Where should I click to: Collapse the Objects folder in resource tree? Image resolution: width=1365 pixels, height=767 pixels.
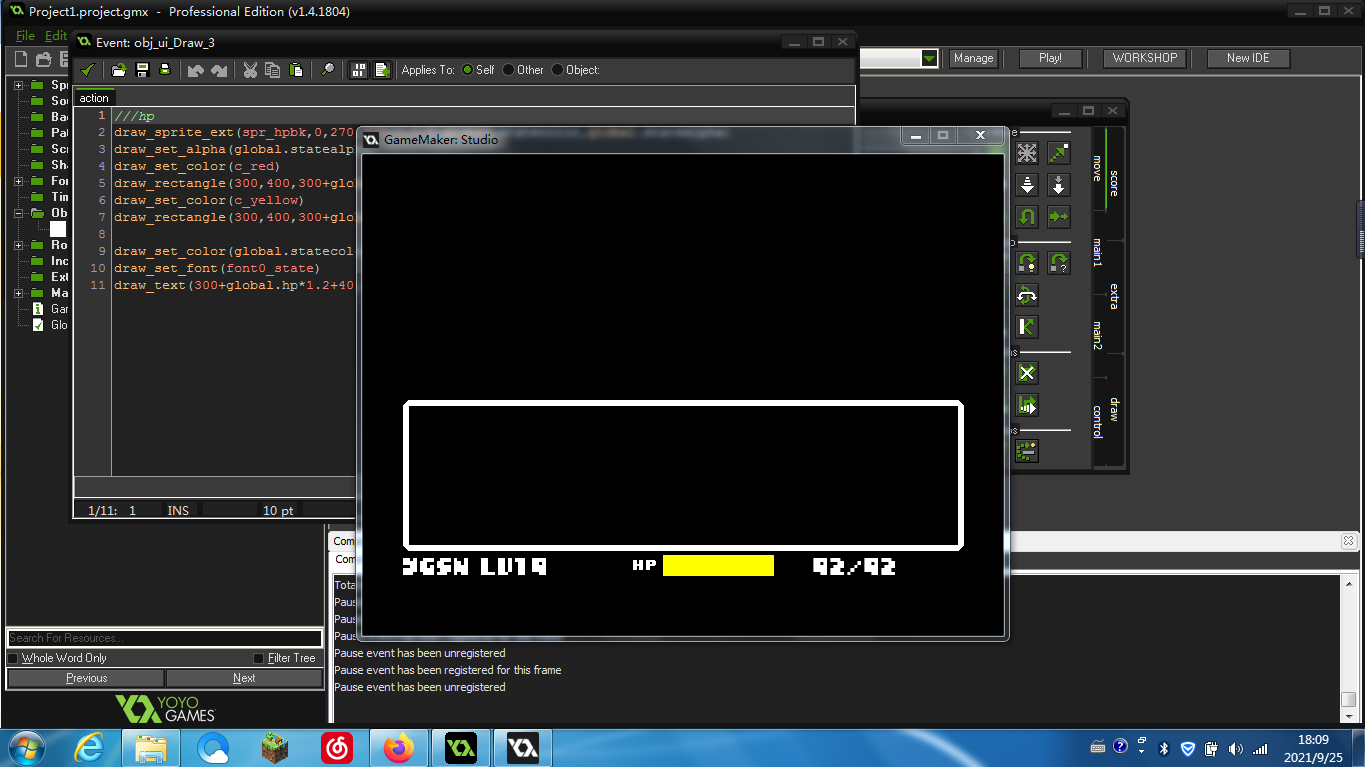[18, 213]
